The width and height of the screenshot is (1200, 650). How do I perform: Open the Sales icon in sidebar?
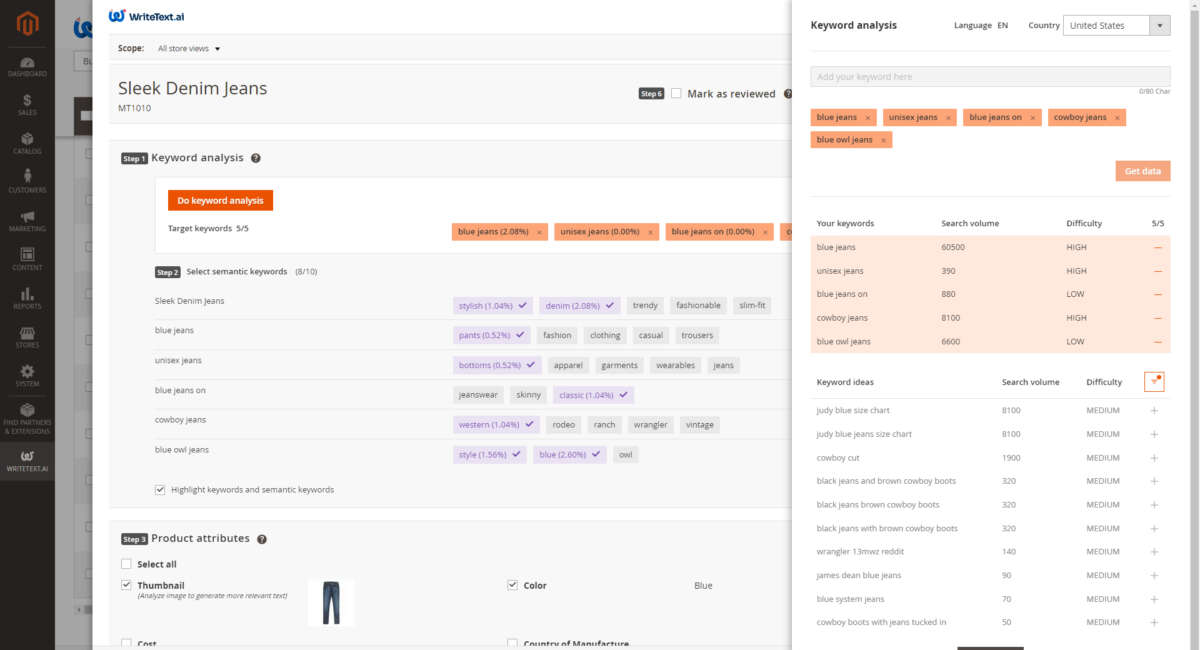click(x=27, y=105)
